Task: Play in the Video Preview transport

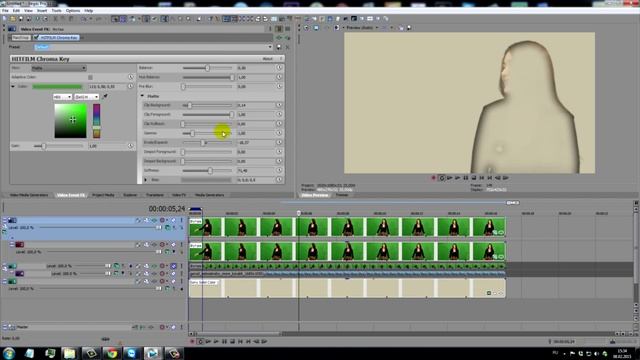Action: point(458,178)
